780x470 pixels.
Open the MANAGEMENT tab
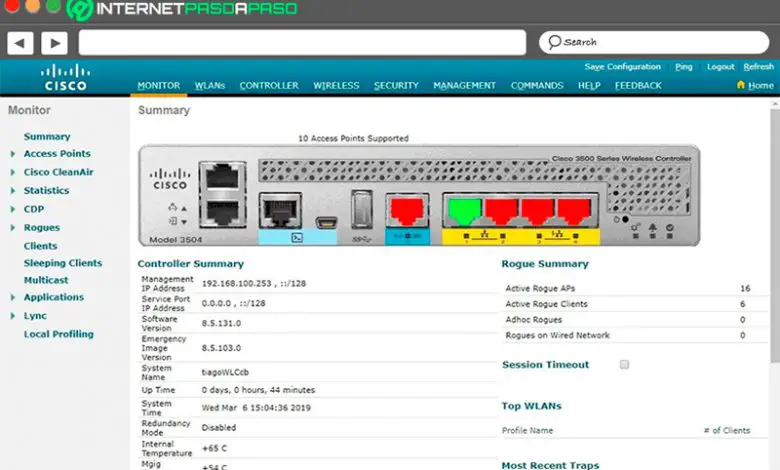pyautogui.click(x=464, y=86)
